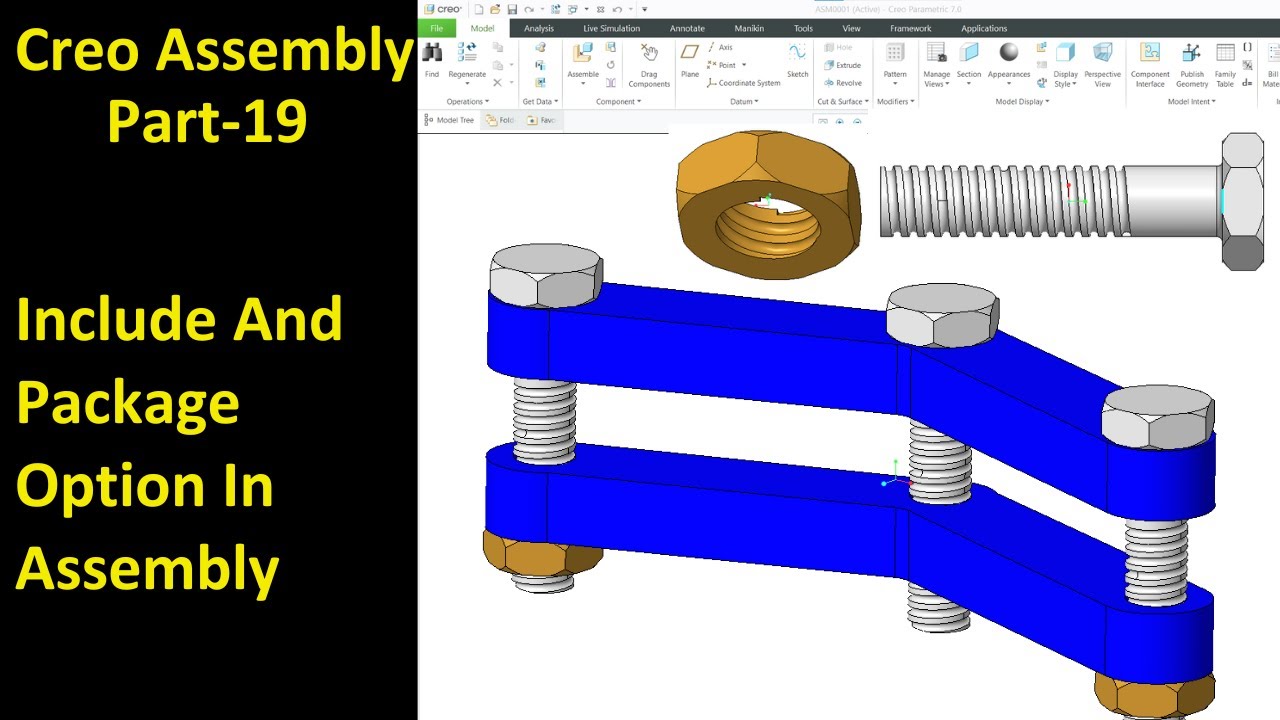Screen dimensions: 1280x720
Task: Open the Annotate ribbon tab
Action: [x=687, y=28]
